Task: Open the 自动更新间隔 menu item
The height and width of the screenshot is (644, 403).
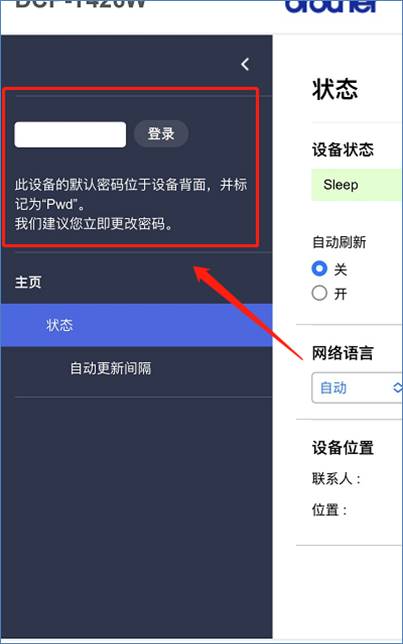Action: 111,368
